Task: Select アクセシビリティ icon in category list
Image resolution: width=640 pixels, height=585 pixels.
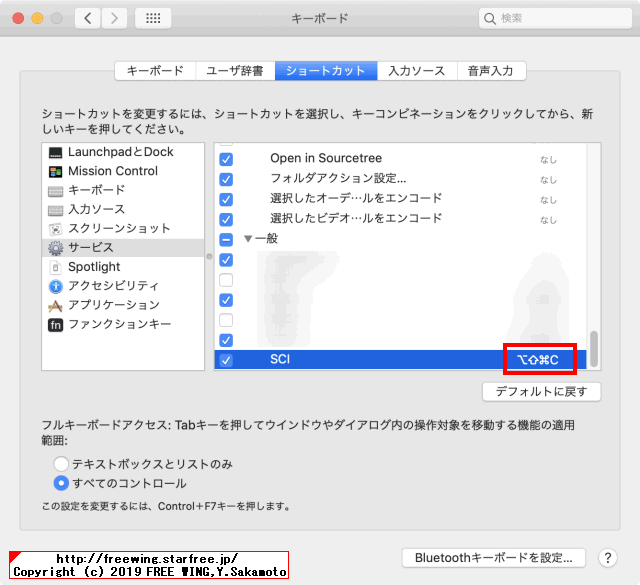Action: point(56,286)
